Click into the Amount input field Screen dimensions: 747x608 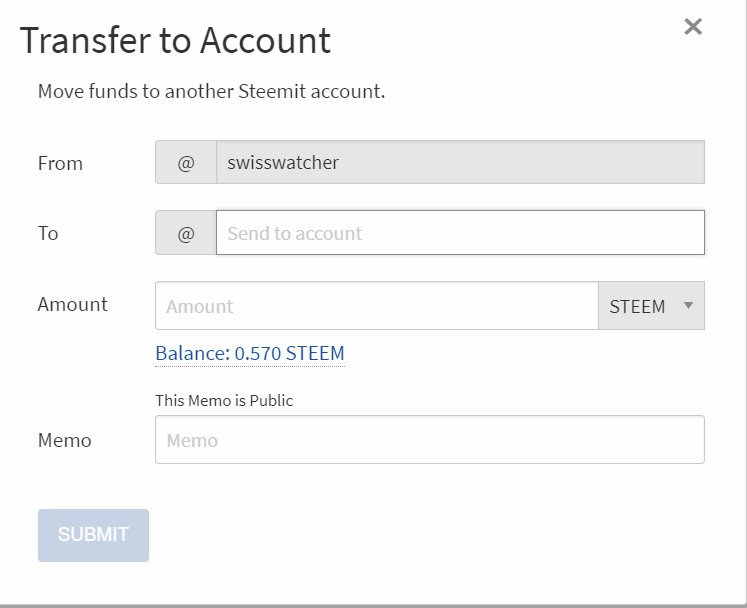click(376, 306)
